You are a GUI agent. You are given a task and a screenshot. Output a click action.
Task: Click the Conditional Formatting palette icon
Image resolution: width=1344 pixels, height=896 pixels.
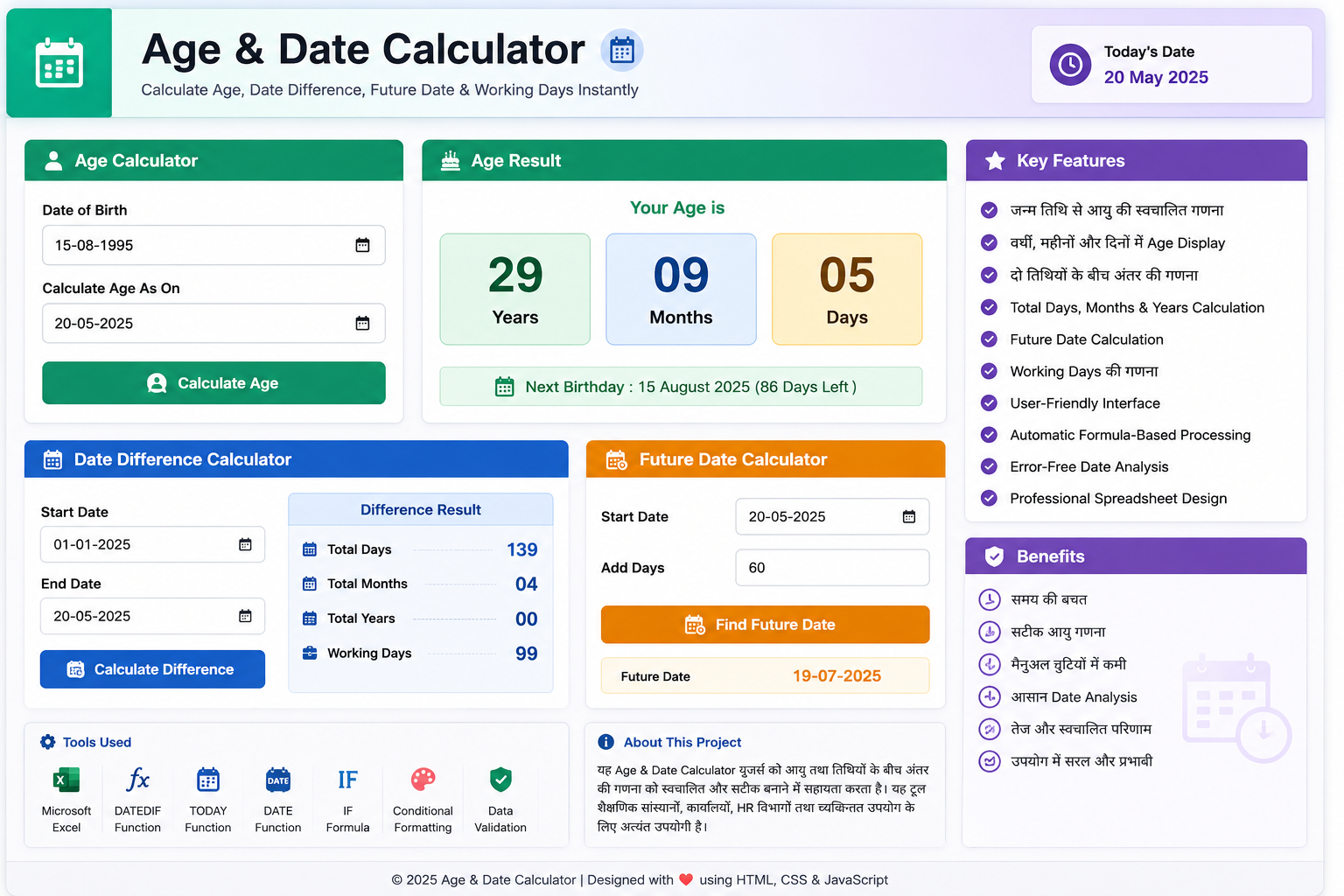coord(423,780)
